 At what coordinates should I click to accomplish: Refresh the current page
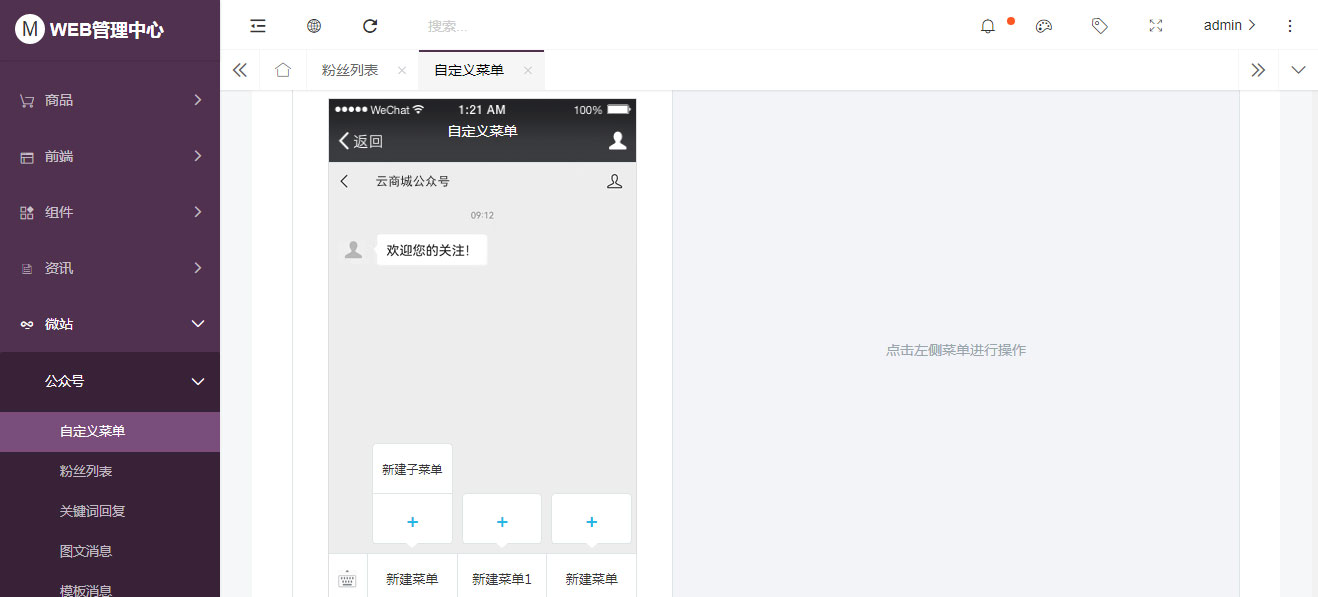click(370, 26)
